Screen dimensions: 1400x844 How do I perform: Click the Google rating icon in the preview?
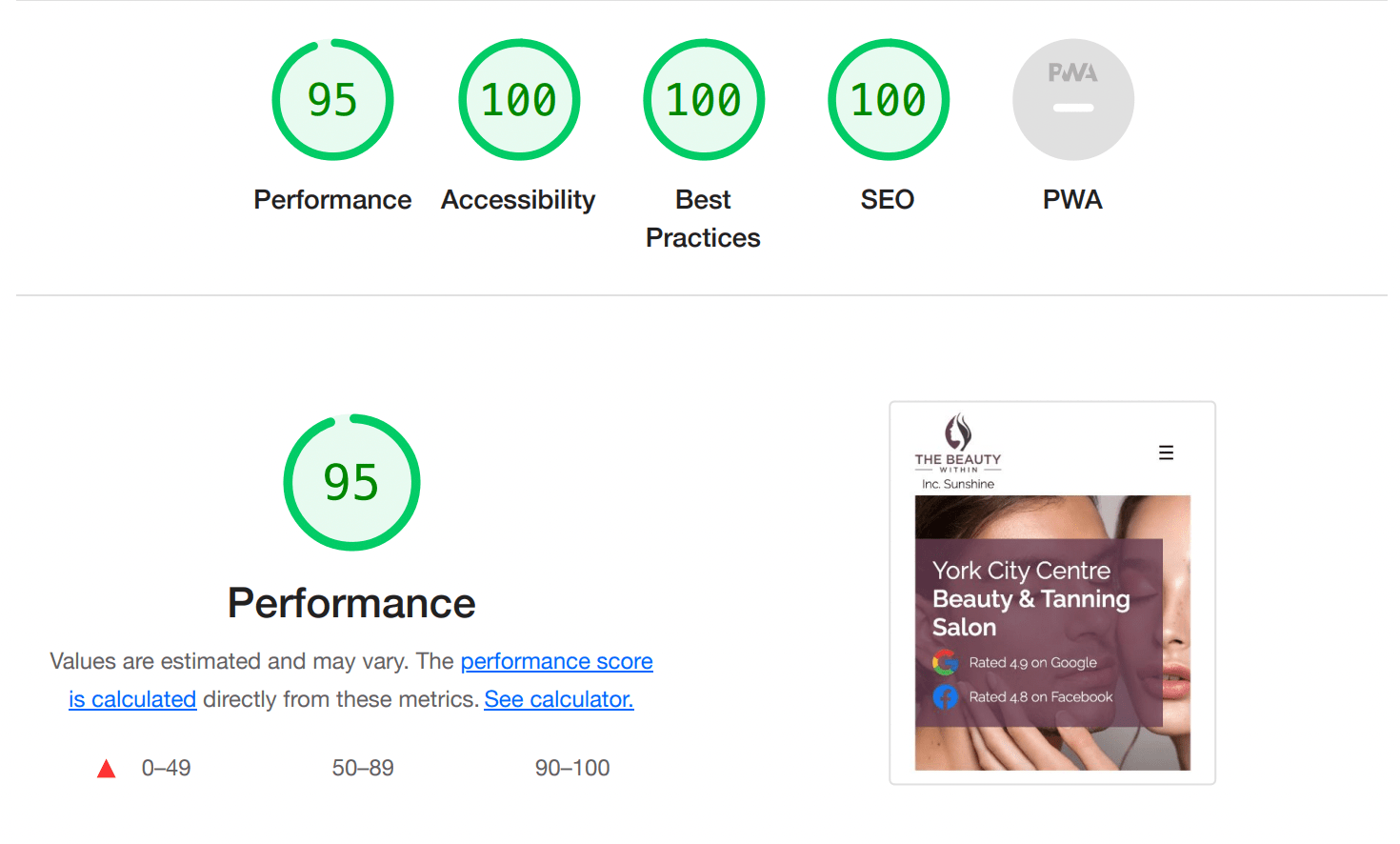click(x=944, y=662)
